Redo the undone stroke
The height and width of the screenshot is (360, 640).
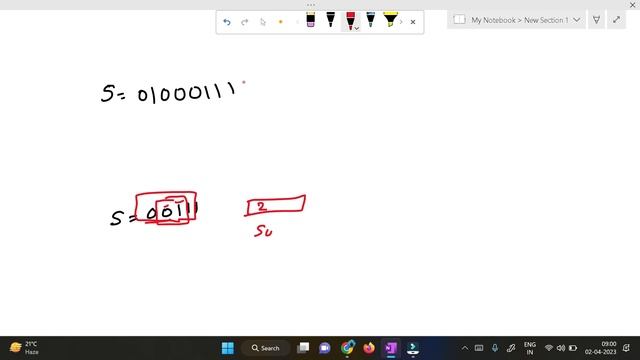244,22
